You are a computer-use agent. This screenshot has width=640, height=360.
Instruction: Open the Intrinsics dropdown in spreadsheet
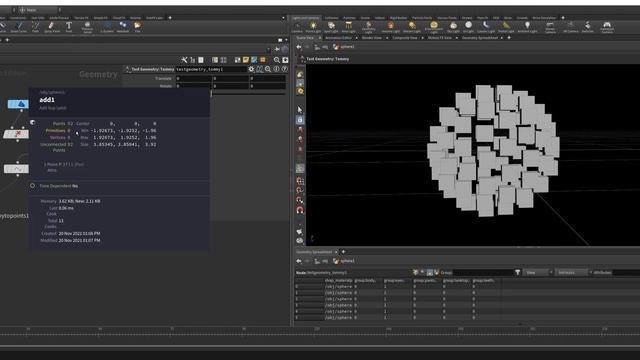(573, 272)
